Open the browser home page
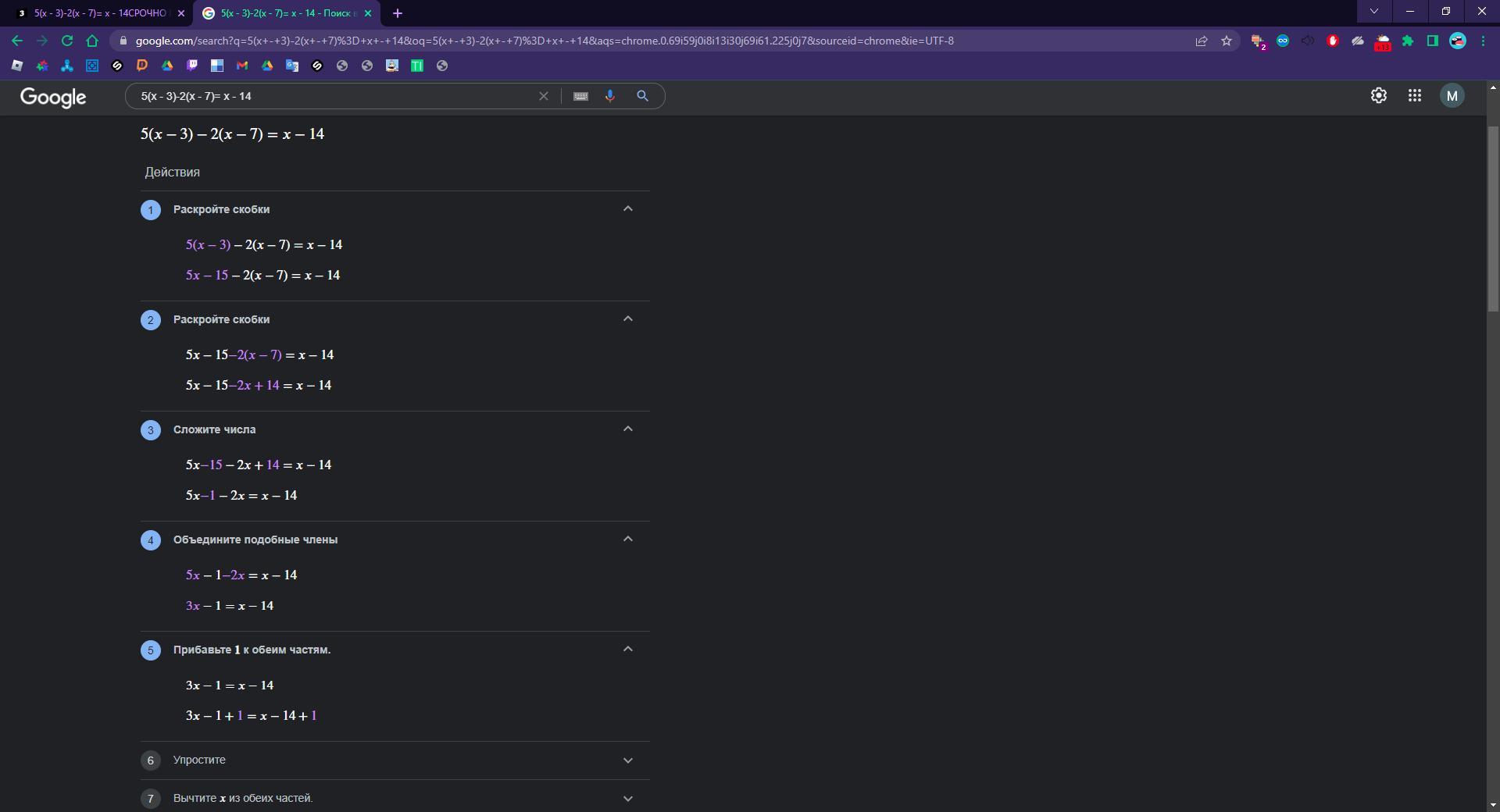 coord(92,41)
